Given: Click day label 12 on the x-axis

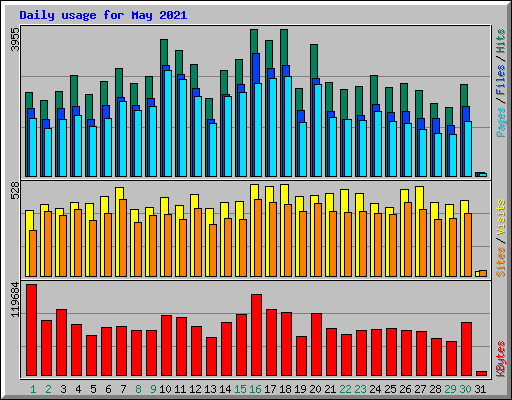Looking at the screenshot, I should click(x=195, y=389).
